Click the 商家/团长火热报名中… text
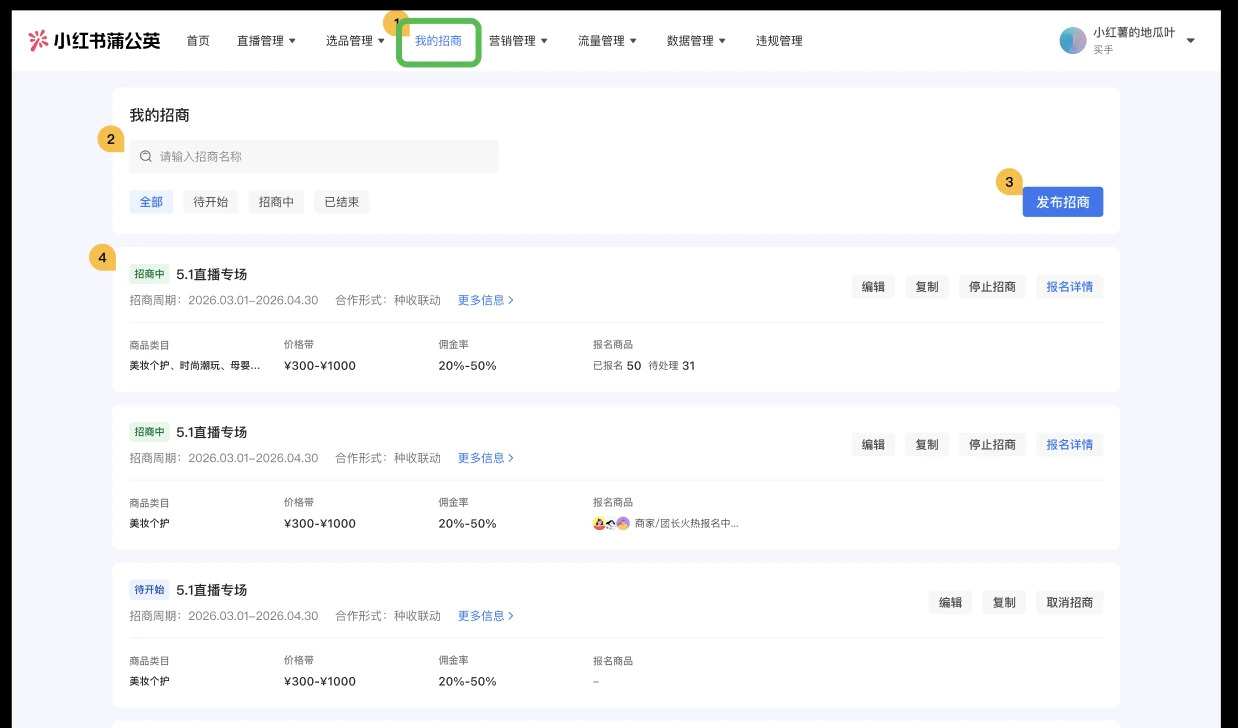Screen dimensions: 1238x728 tap(687, 523)
